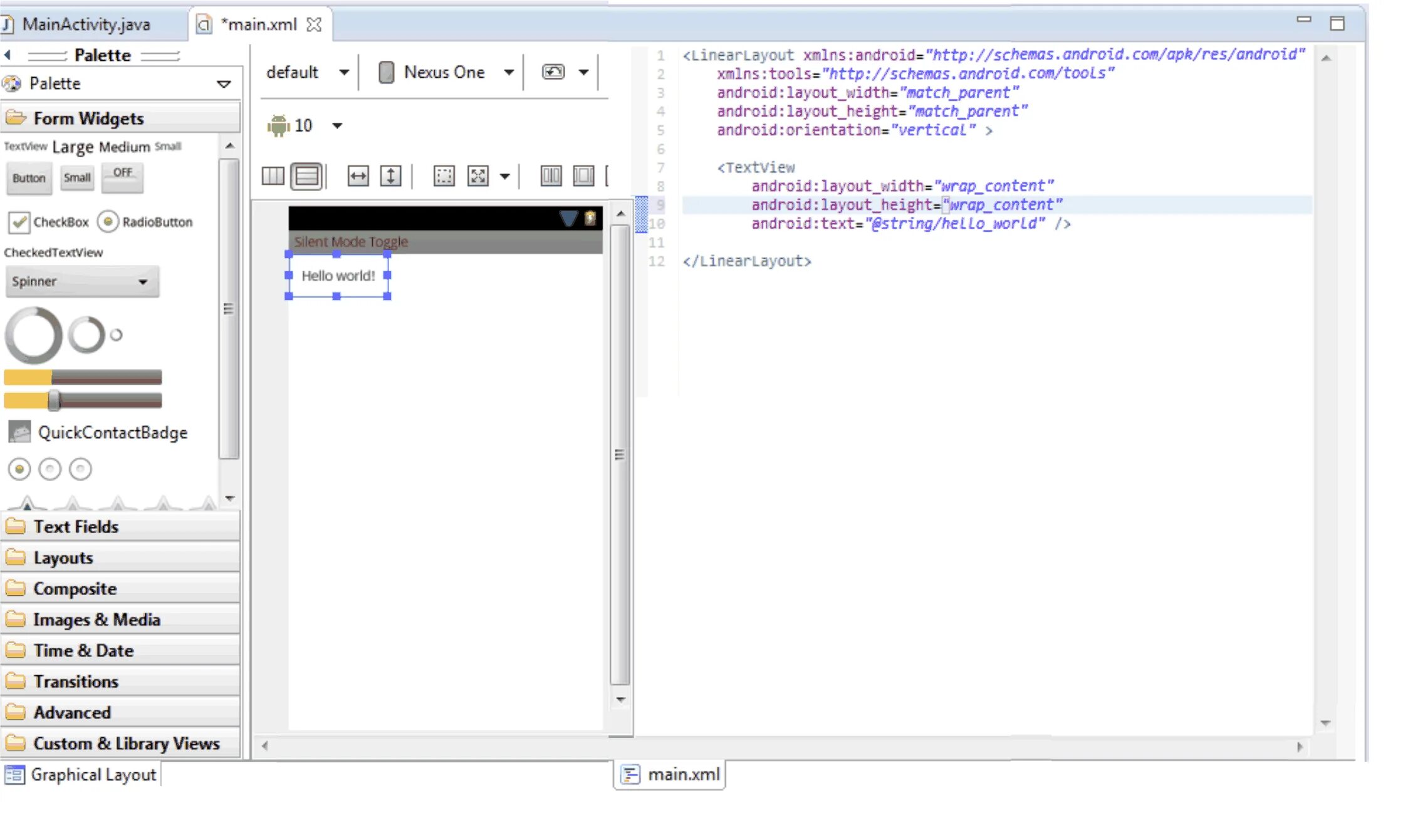Viewport: 1413px width, 840px height.
Task: Set layout width to fill with horizontal-arrow toolbar icon
Action: pyautogui.click(x=358, y=176)
